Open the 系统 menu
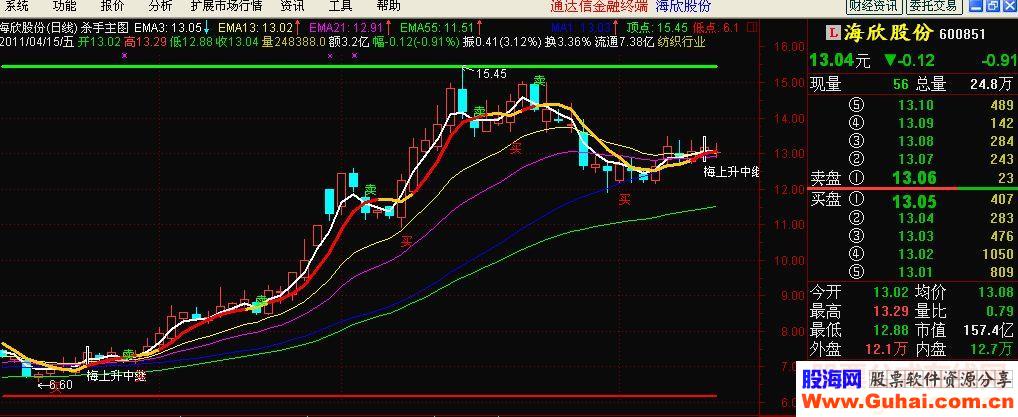The height and width of the screenshot is (417, 1018). [16, 6]
